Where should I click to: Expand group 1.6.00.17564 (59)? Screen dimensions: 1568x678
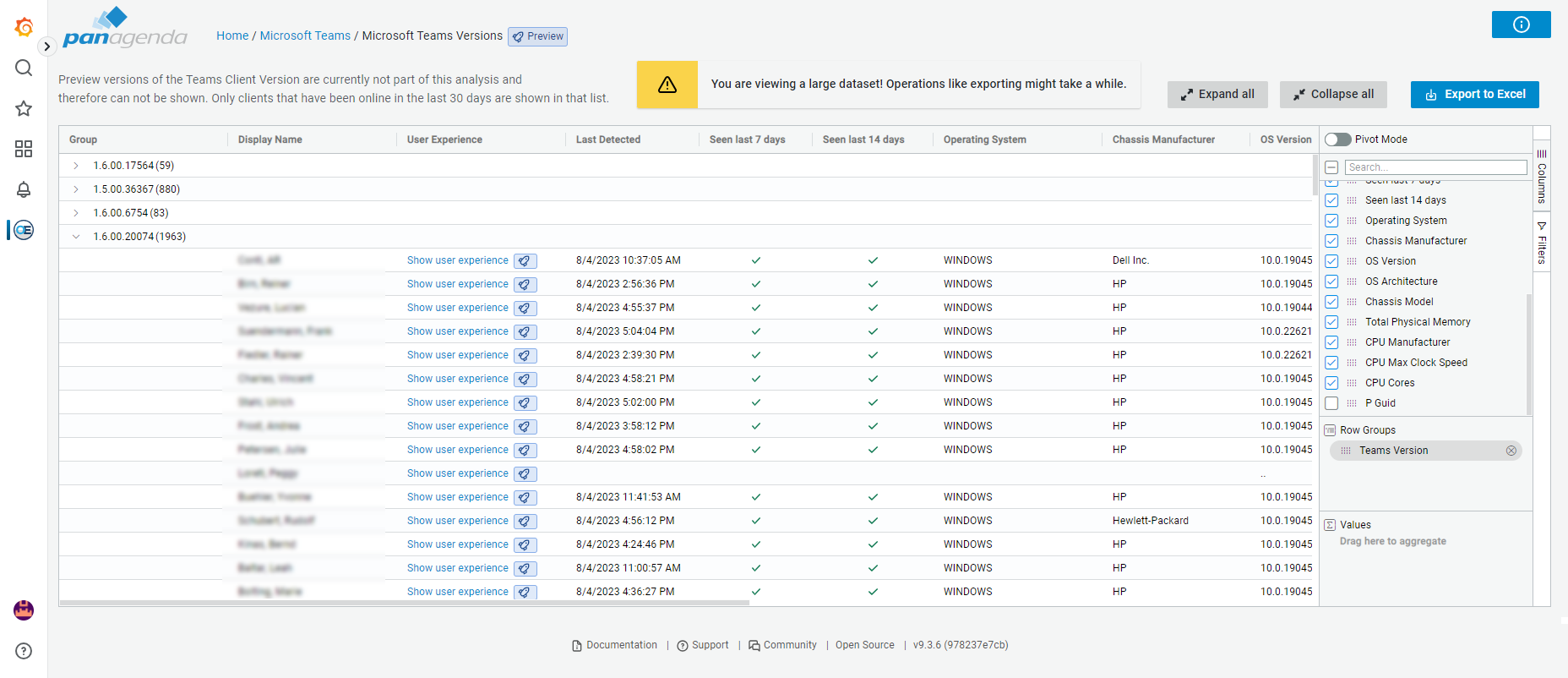click(76, 166)
